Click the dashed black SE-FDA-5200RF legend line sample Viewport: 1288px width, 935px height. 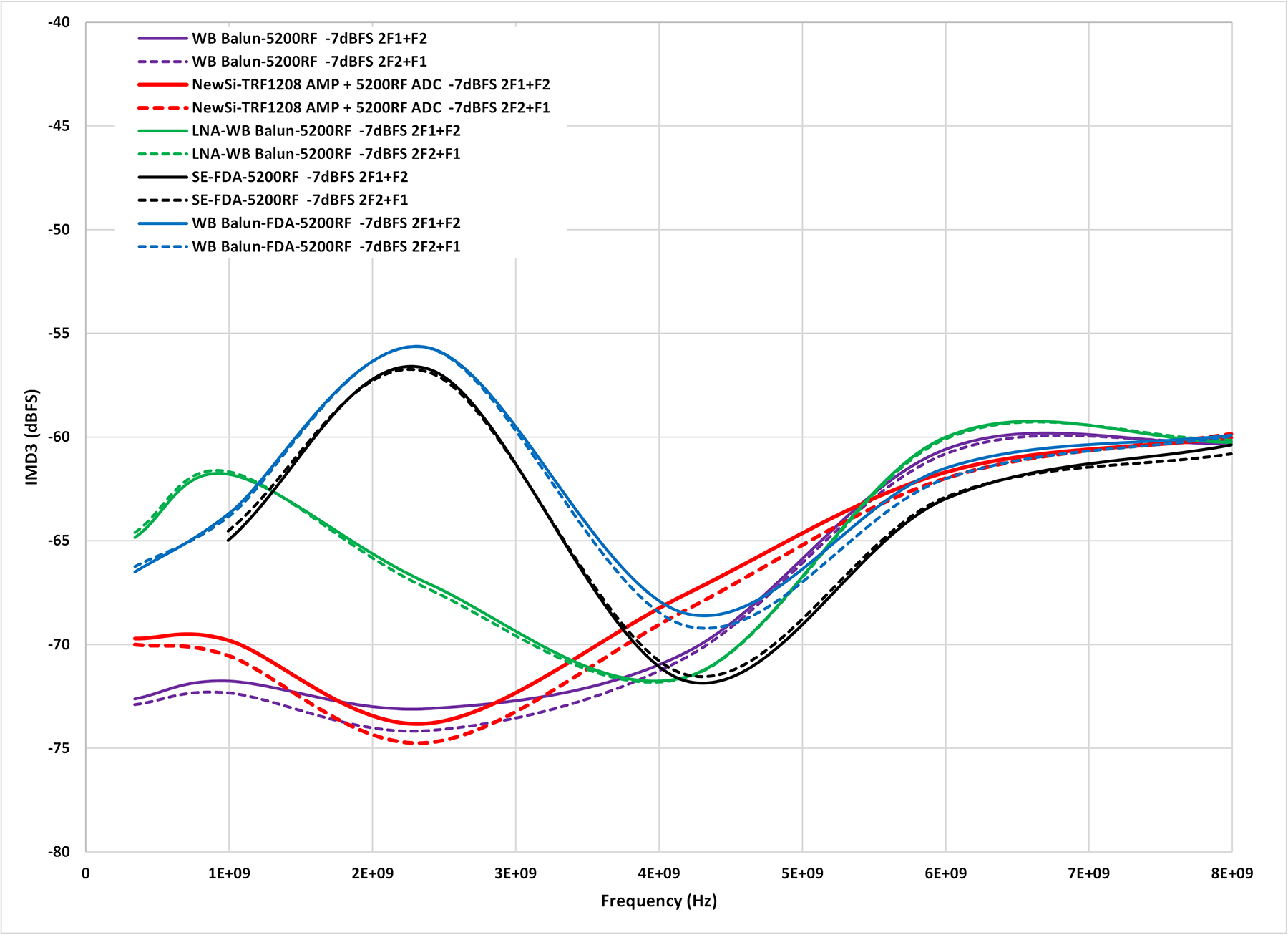tap(162, 200)
